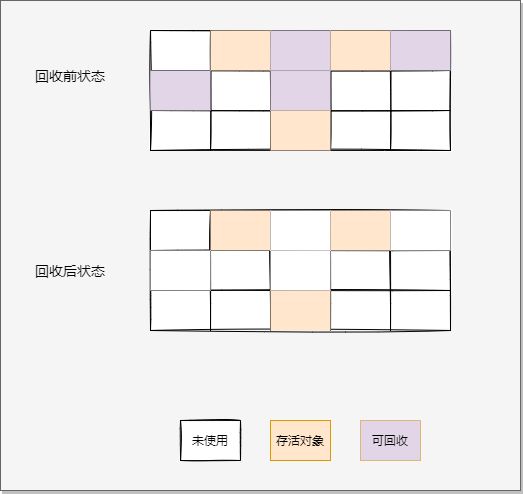
Task: Click purple cell starting top grid's second row
Action: coord(180,90)
